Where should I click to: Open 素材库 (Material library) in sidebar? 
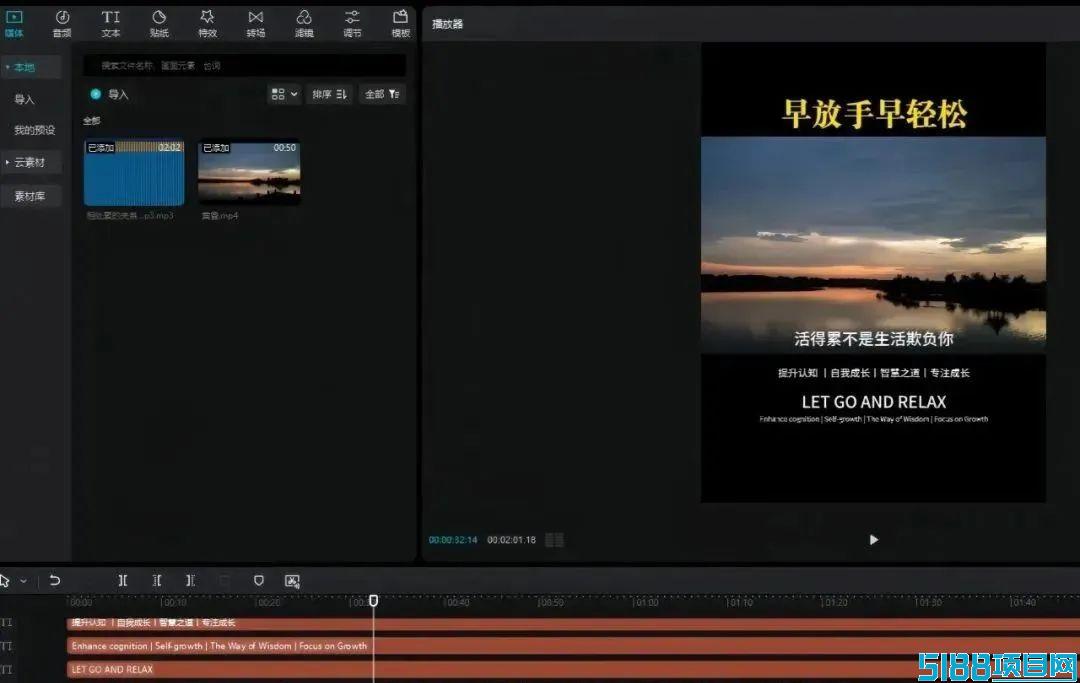click(x=30, y=196)
